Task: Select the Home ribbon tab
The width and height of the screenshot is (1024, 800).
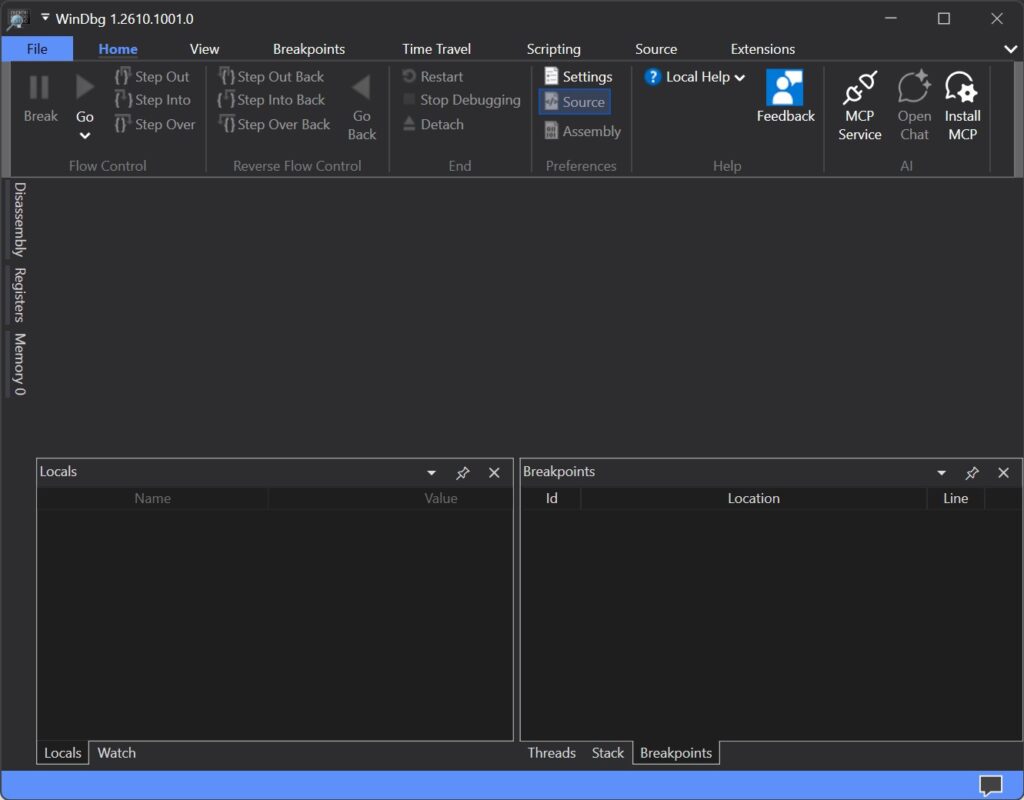Action: coord(118,49)
